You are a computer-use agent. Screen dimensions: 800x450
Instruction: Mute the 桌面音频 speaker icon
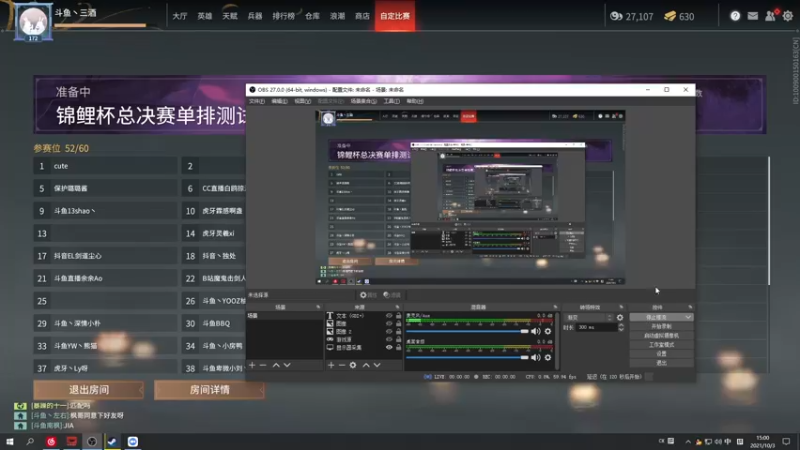point(536,358)
